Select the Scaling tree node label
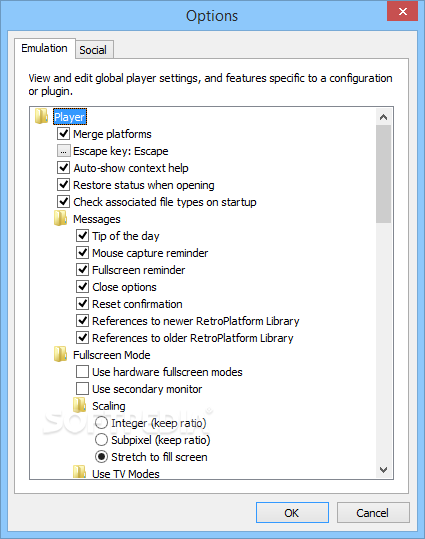425x539 pixels. [109, 406]
